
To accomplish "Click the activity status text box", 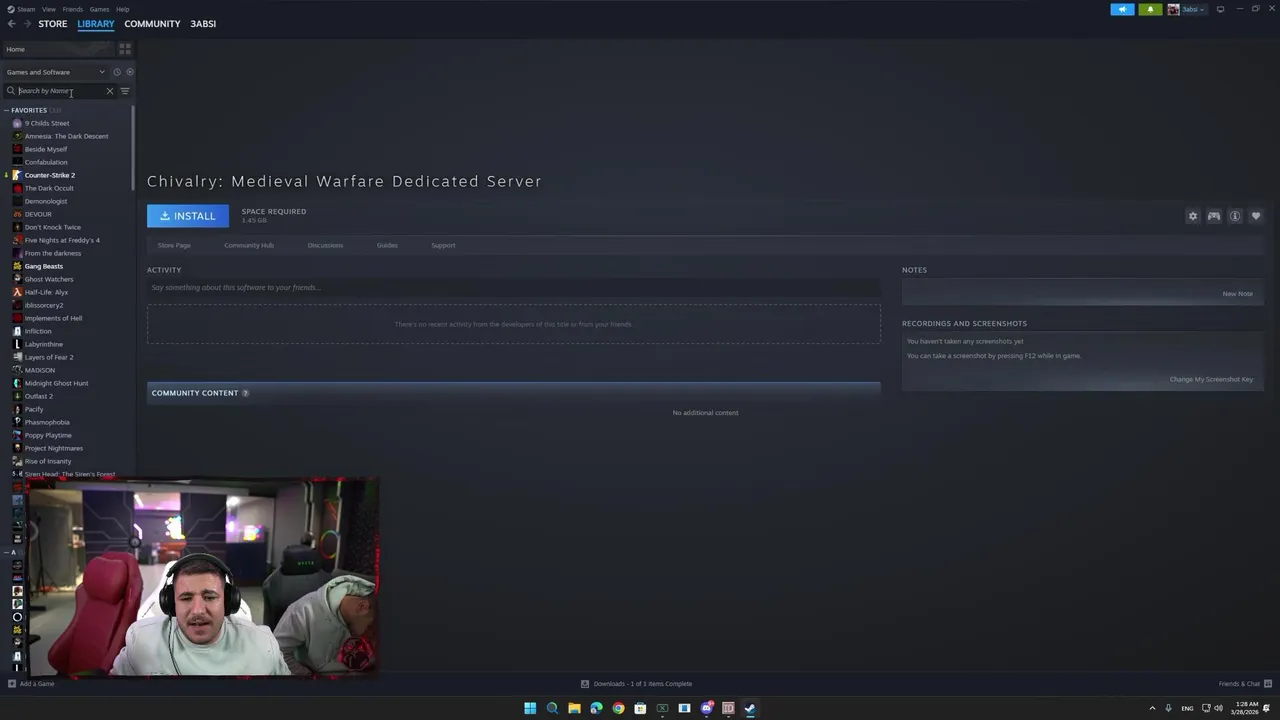I will pos(514,288).
